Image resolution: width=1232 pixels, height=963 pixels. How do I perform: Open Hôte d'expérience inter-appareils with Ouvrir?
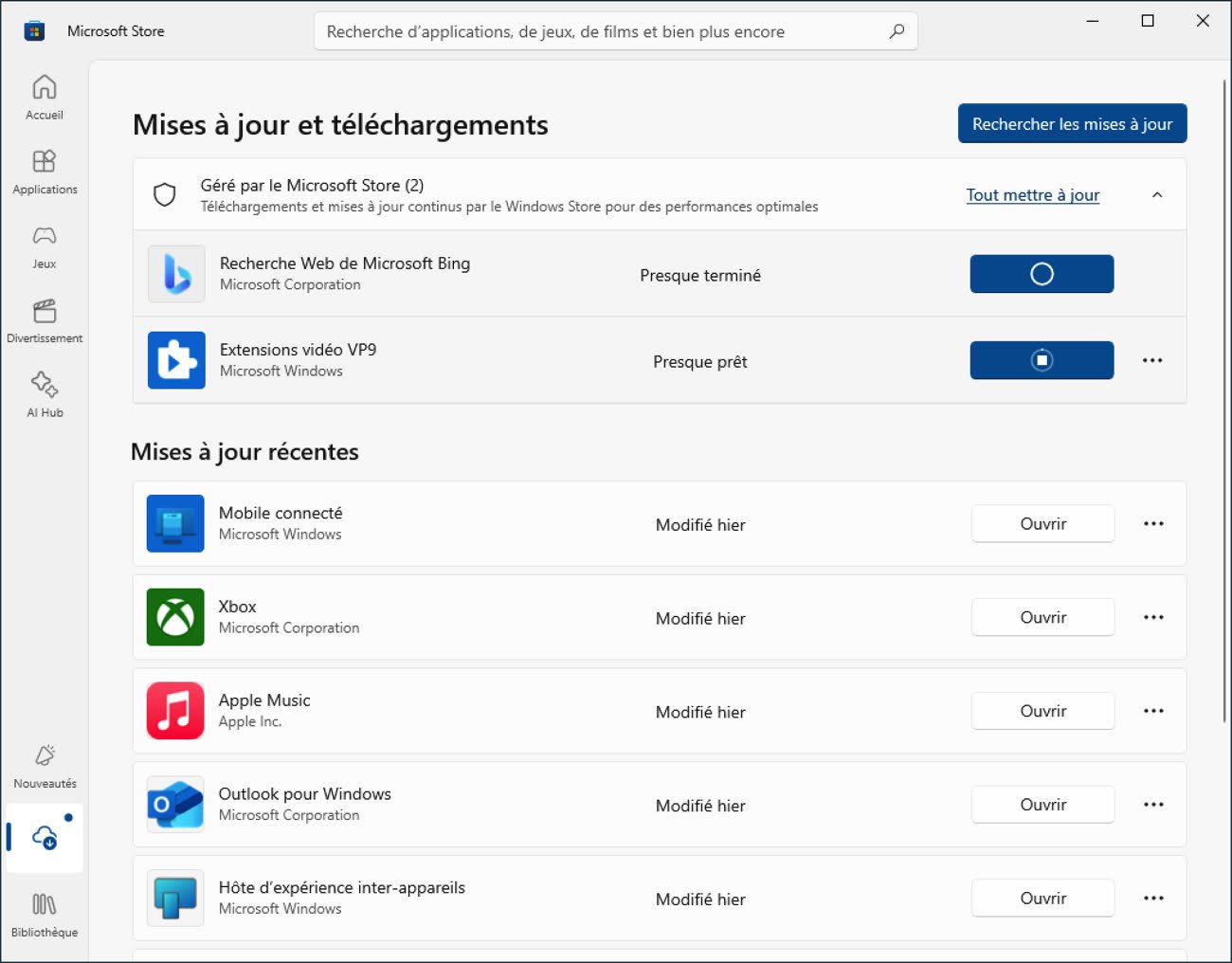pyautogui.click(x=1042, y=898)
